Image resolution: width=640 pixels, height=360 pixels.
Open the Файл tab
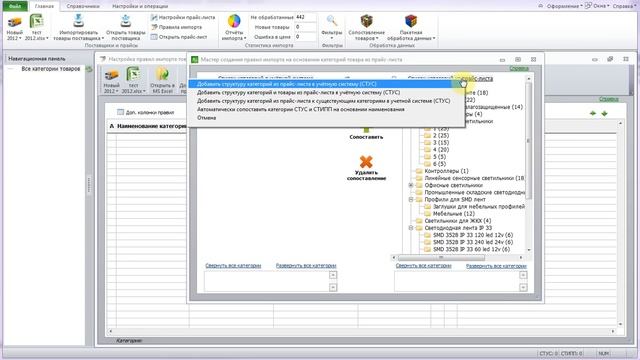click(15, 6)
